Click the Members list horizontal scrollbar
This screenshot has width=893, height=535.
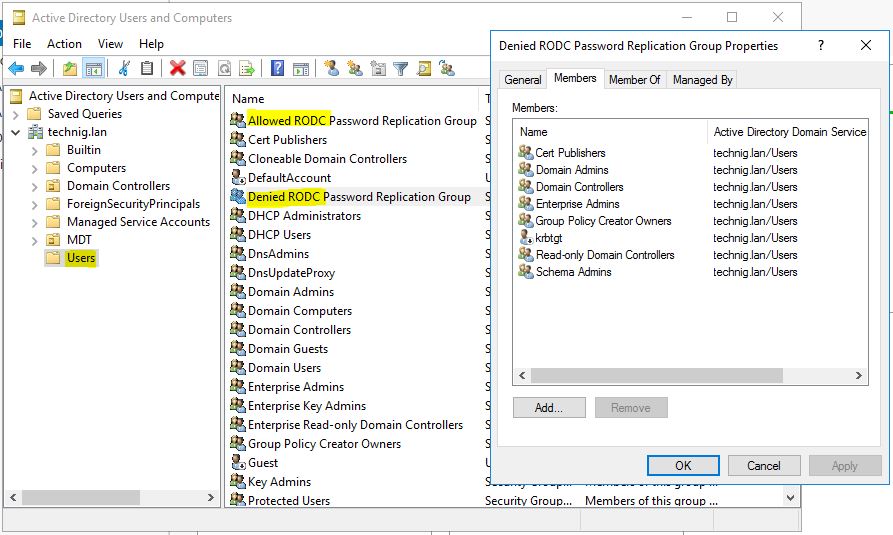pyautogui.click(x=657, y=375)
